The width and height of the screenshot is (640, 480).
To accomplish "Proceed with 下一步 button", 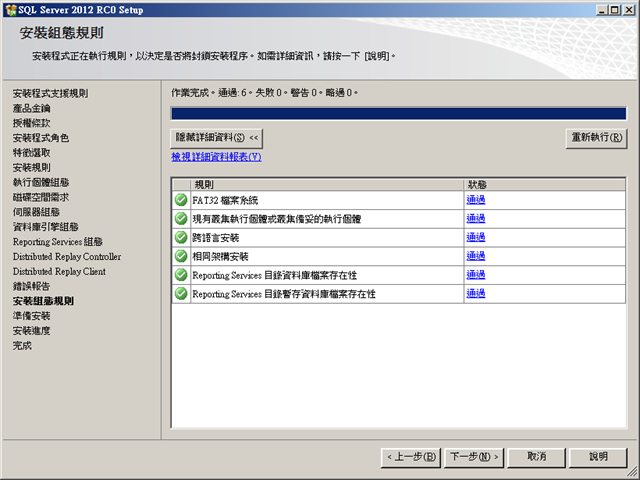I will click(474, 457).
